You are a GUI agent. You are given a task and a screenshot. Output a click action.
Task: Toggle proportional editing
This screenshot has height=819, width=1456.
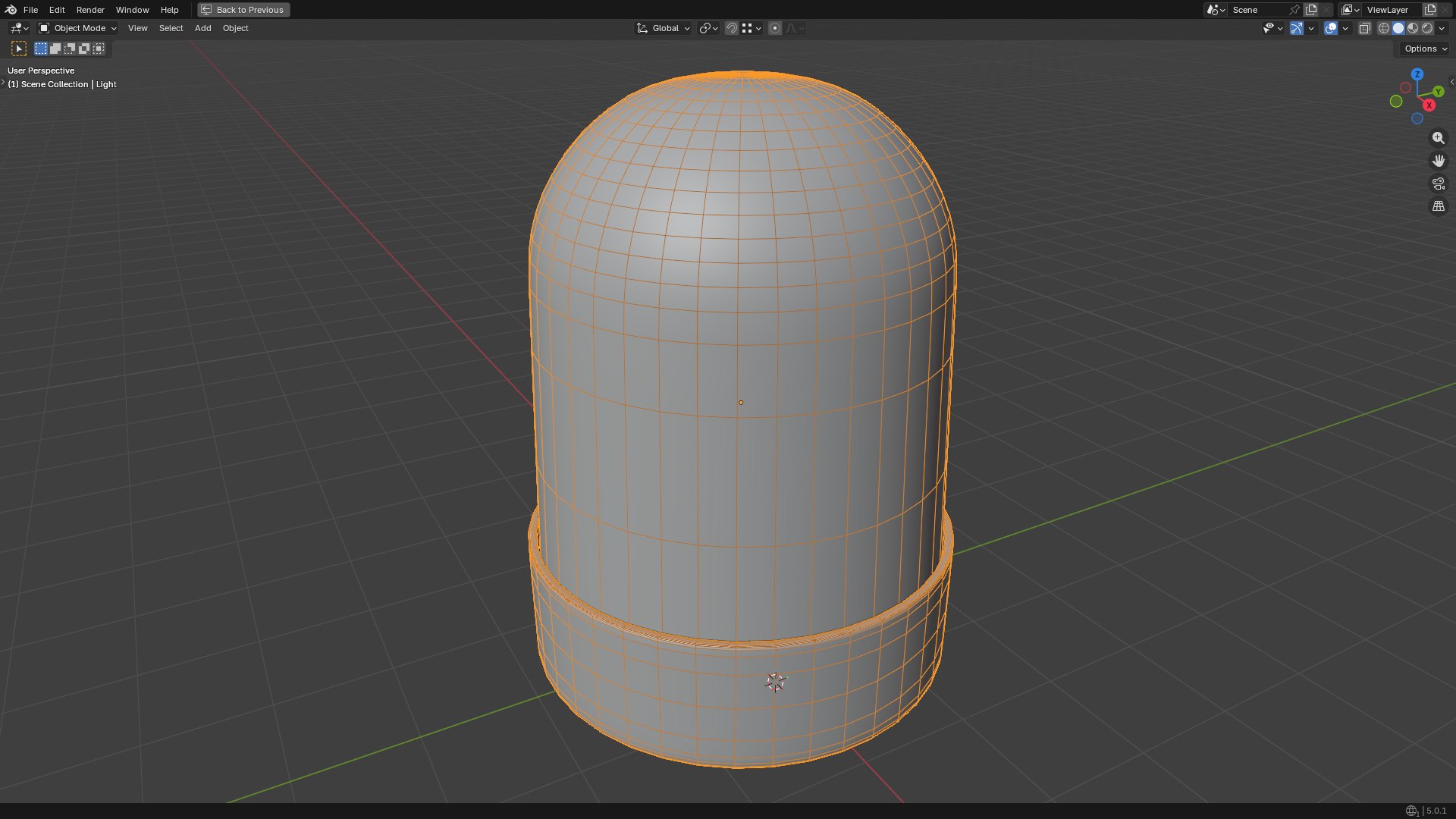[x=774, y=28]
